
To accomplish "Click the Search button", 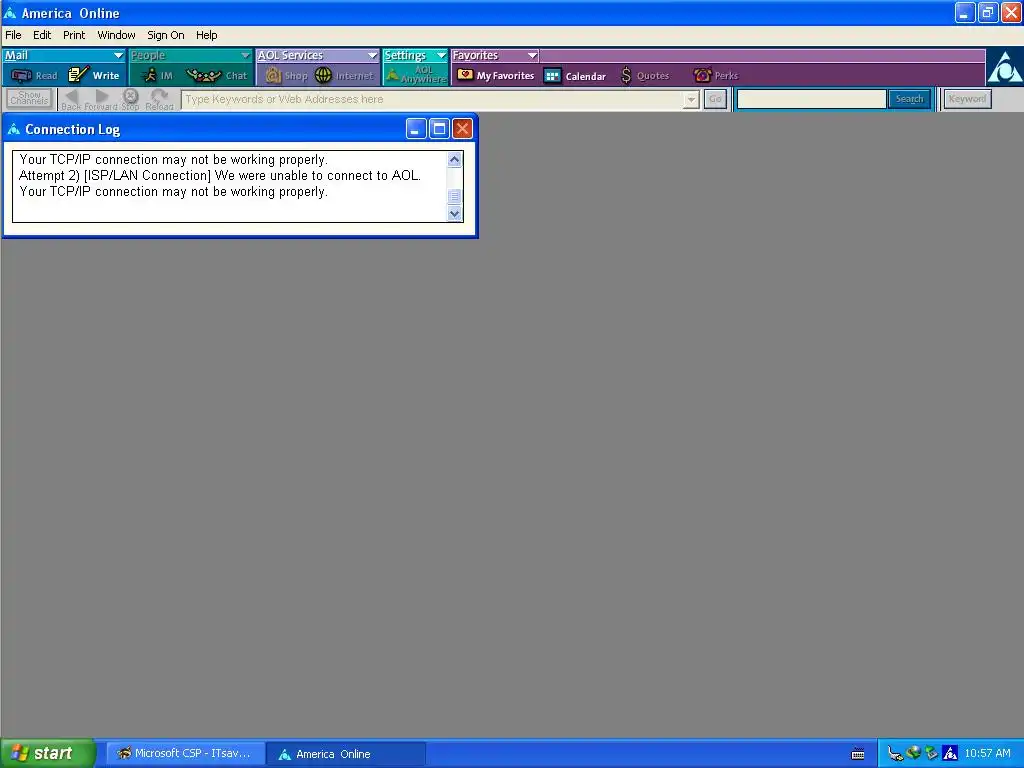I will tap(909, 99).
